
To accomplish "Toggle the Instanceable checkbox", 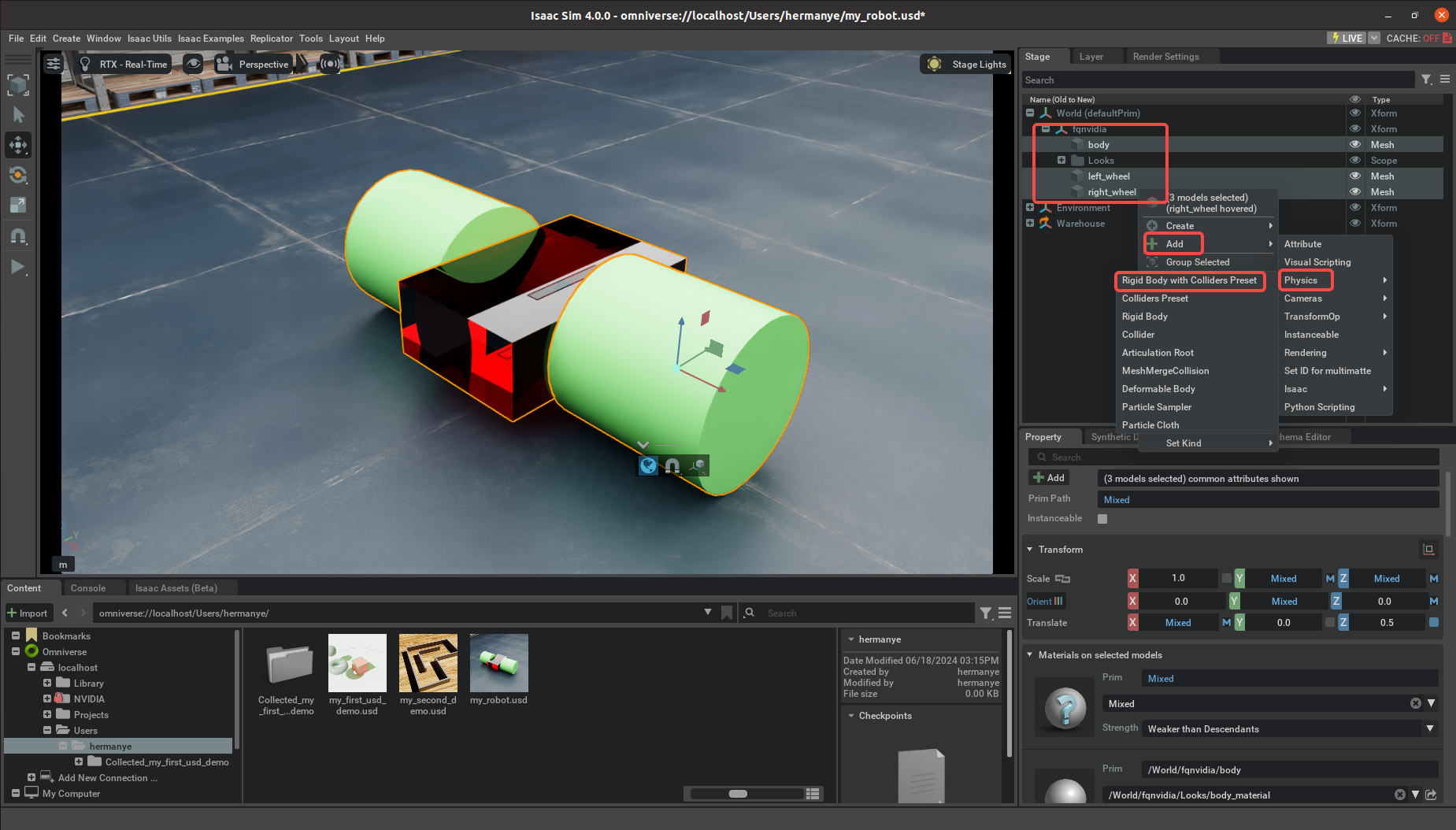I will click(x=1102, y=519).
